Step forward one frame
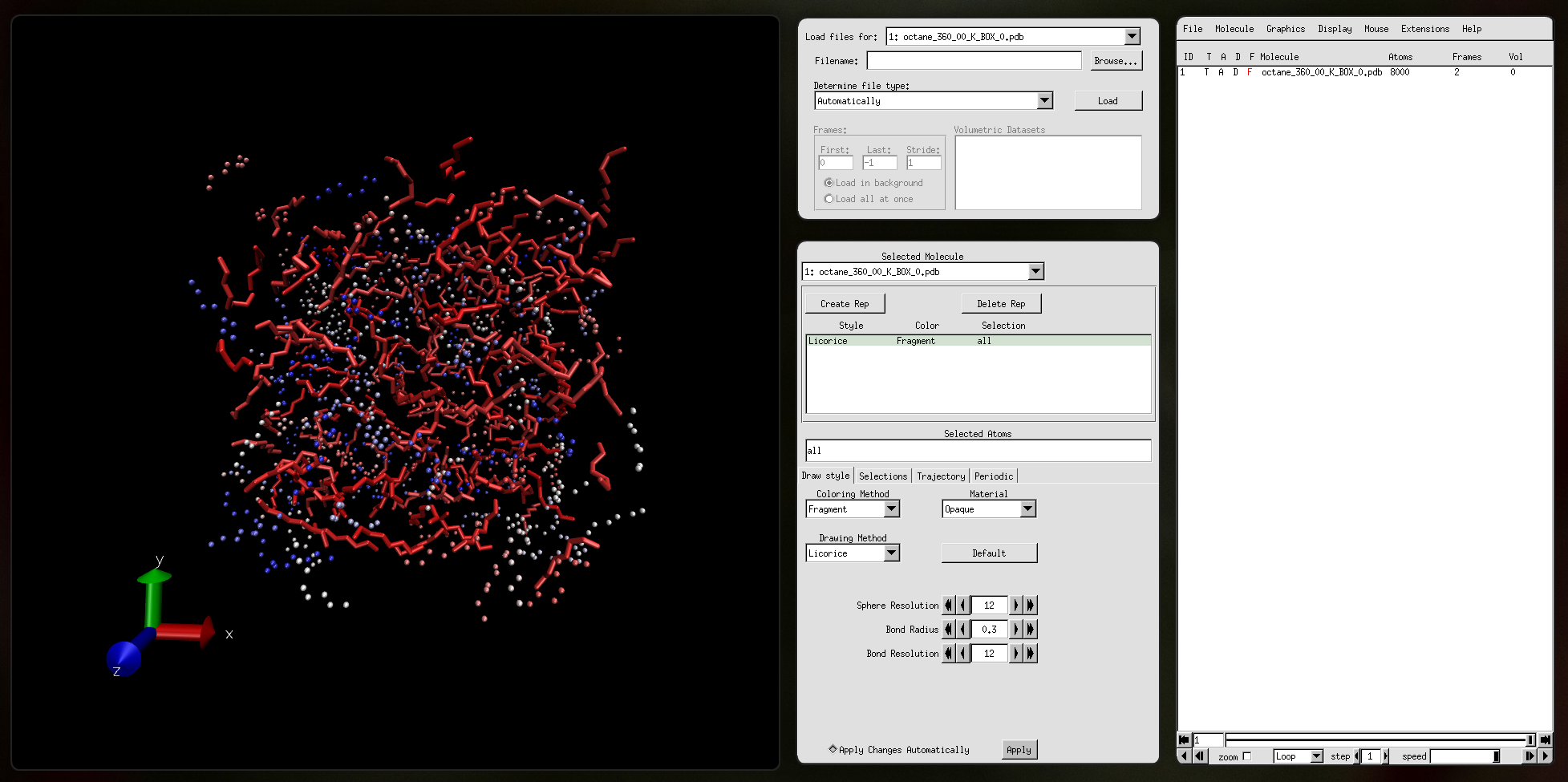This screenshot has height=782, width=1568. (x=1530, y=756)
